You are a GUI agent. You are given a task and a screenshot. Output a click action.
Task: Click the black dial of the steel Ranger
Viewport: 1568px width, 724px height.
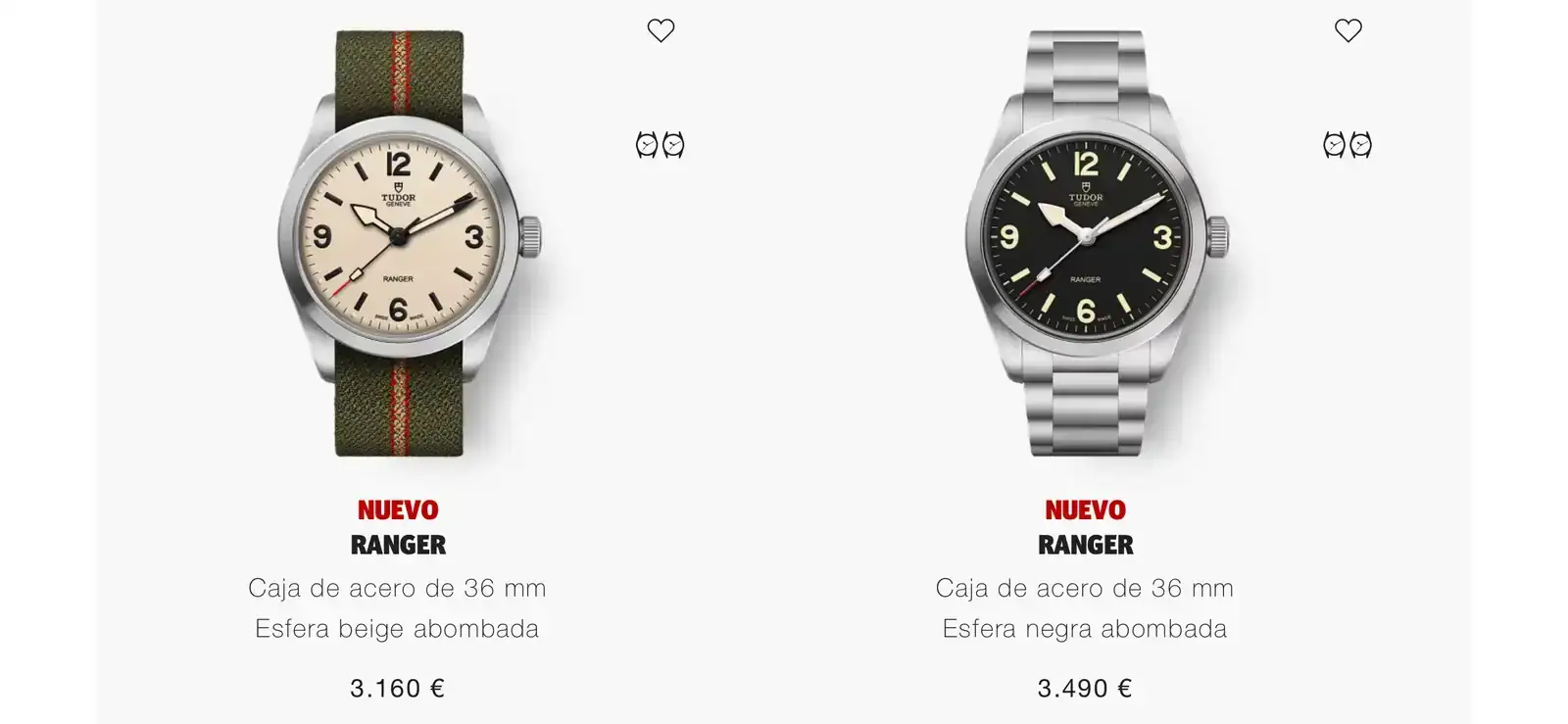(x=1086, y=236)
